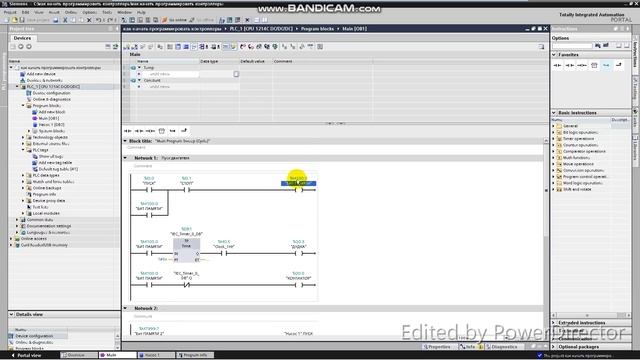The image size is (640, 360).
Task: Click Add new tag table
Action: pyautogui.click(x=55, y=162)
